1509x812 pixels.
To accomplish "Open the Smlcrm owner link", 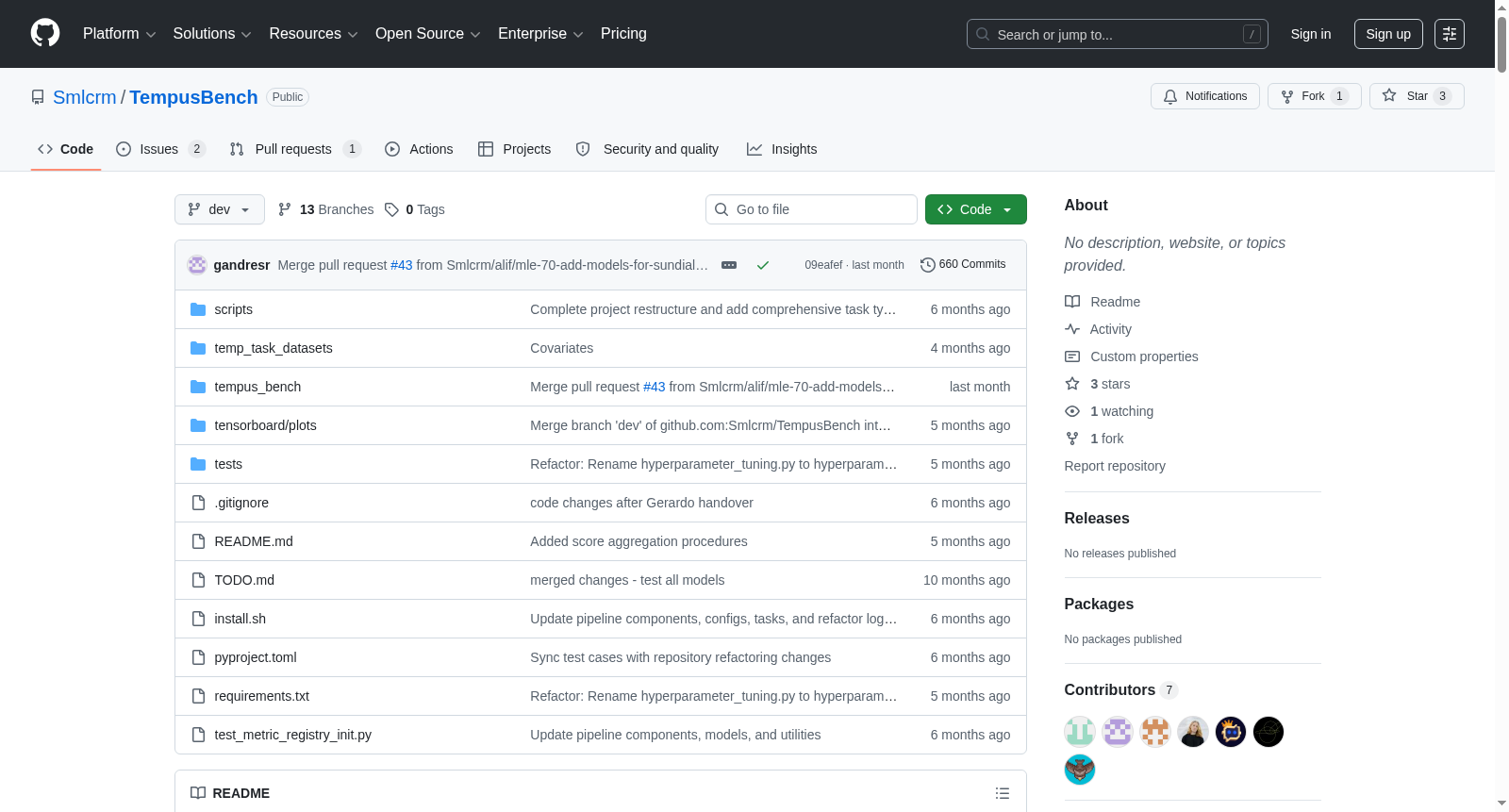I will tap(85, 97).
